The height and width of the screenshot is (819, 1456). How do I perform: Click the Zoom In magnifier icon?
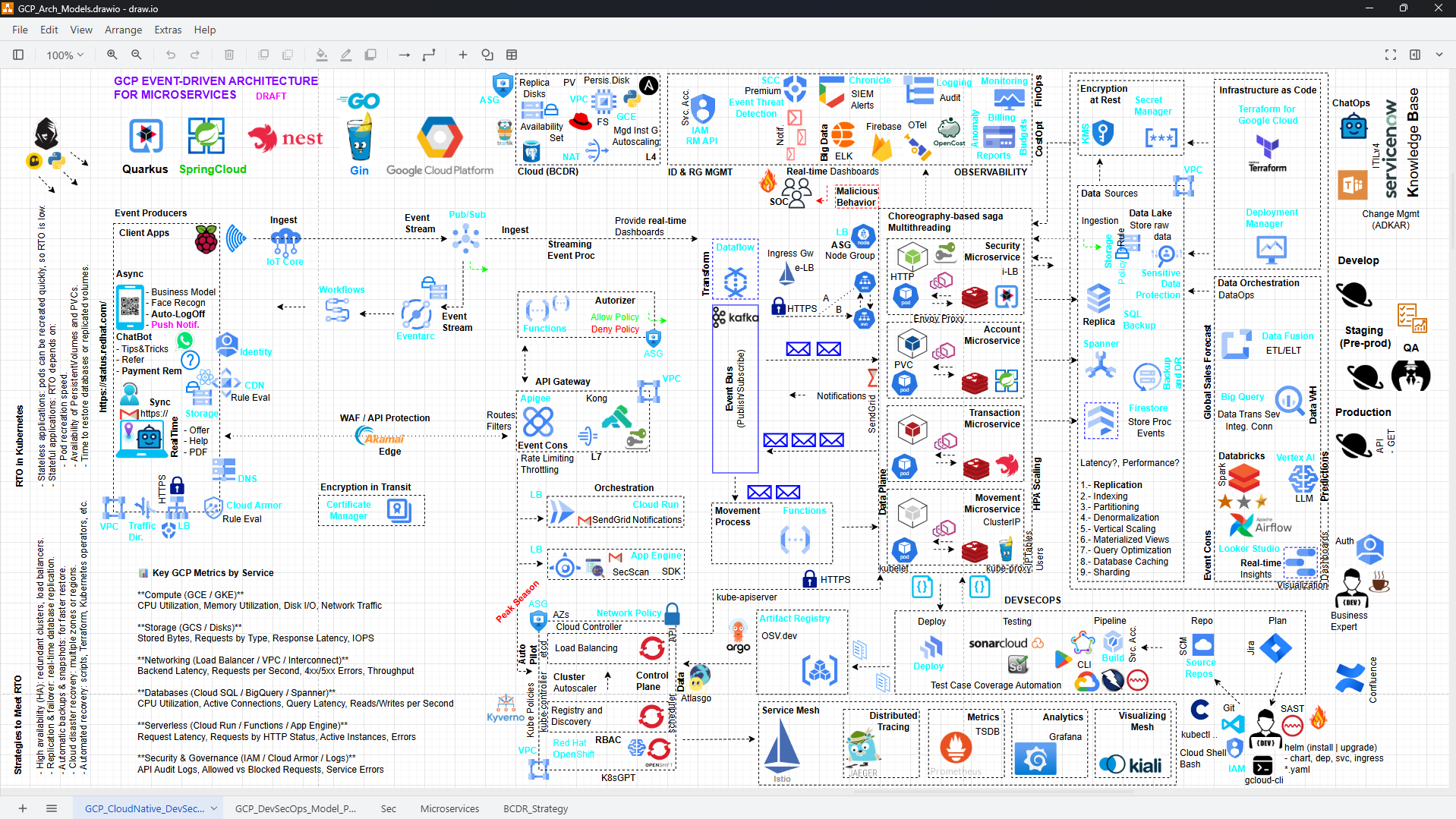pos(112,55)
